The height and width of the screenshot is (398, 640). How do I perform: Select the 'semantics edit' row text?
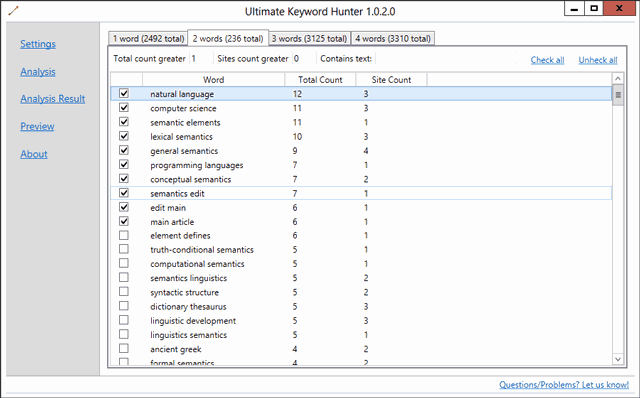[177, 193]
